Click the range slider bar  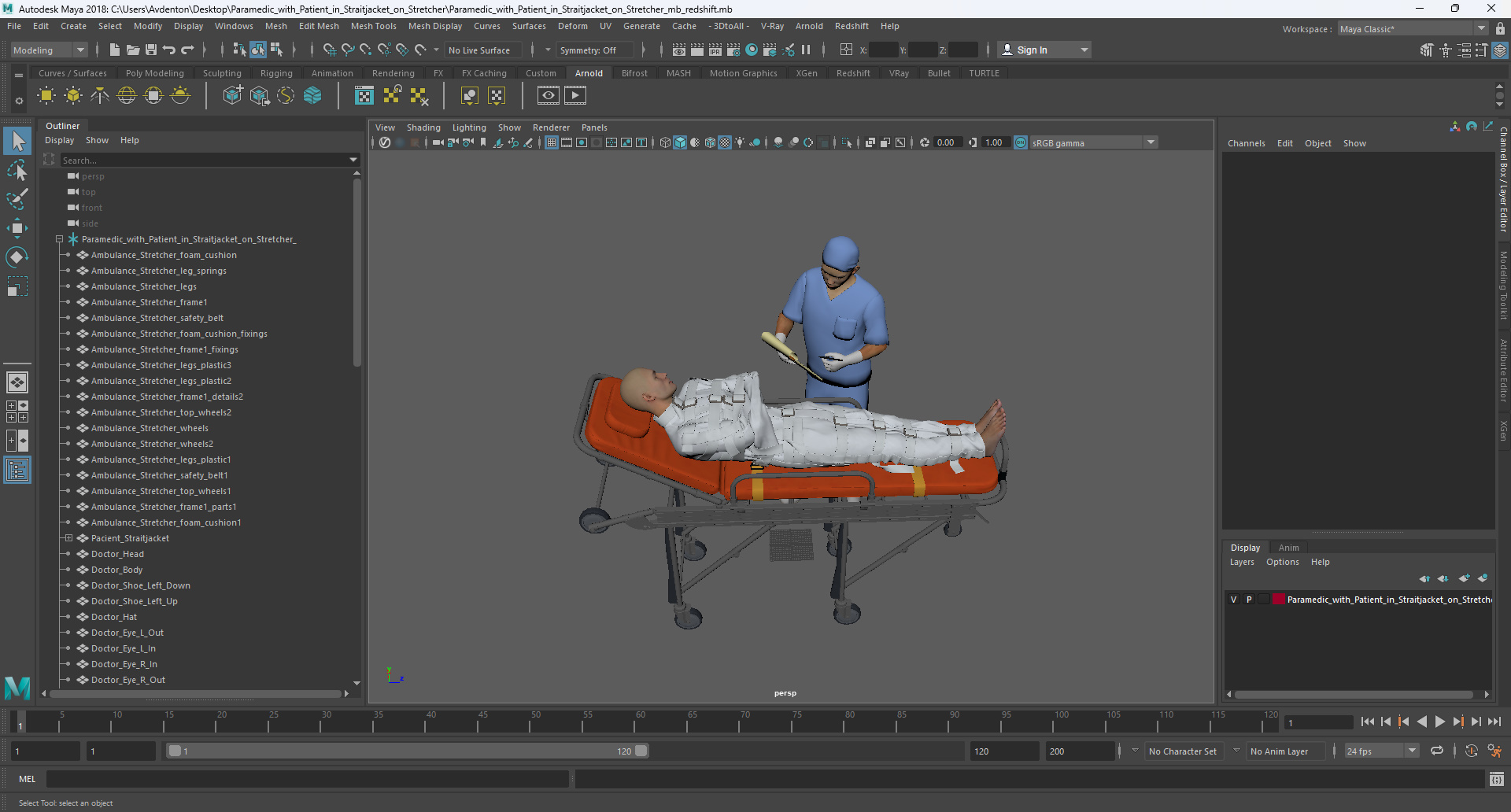(x=408, y=751)
